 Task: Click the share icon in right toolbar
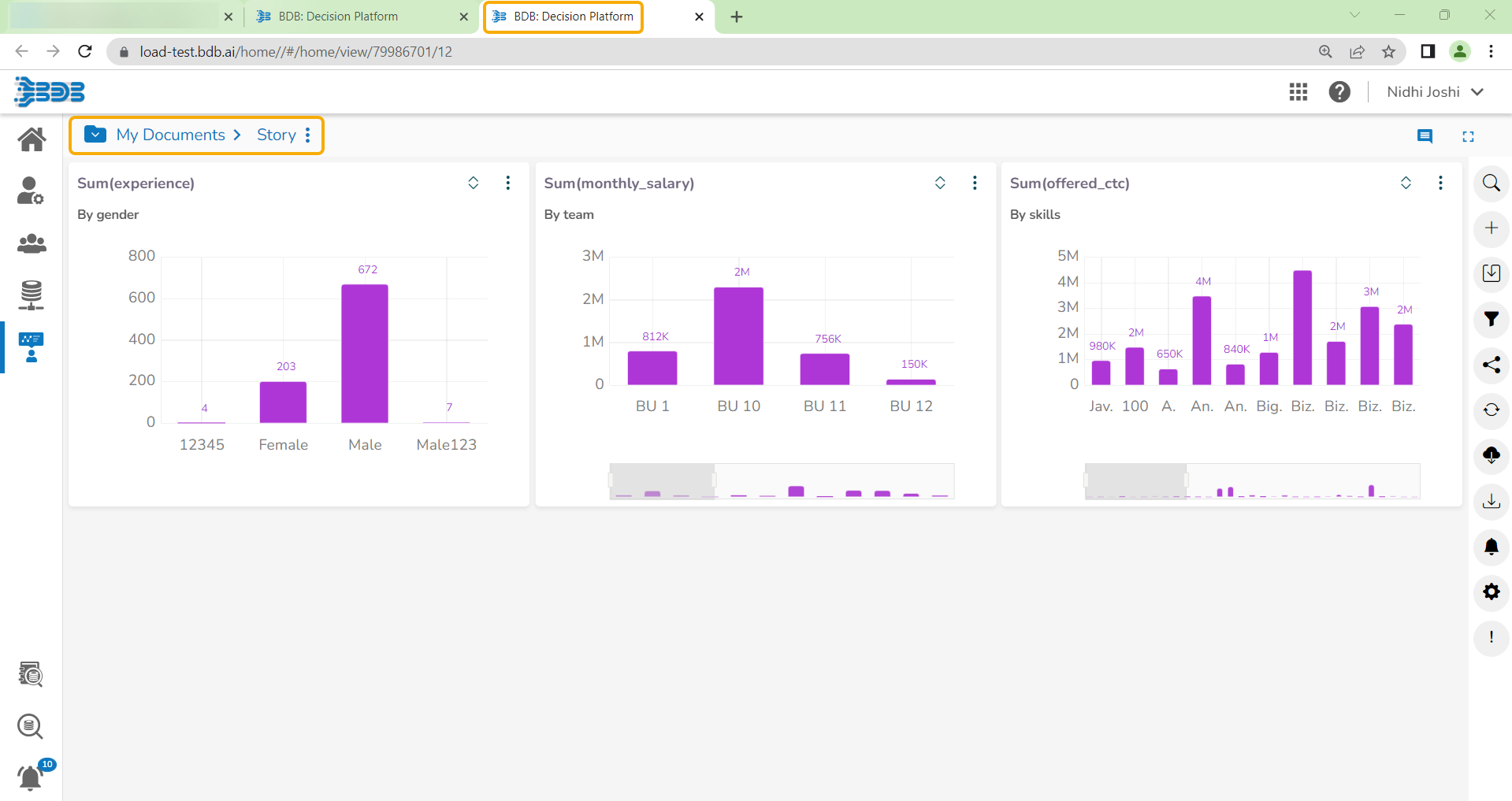tap(1491, 365)
